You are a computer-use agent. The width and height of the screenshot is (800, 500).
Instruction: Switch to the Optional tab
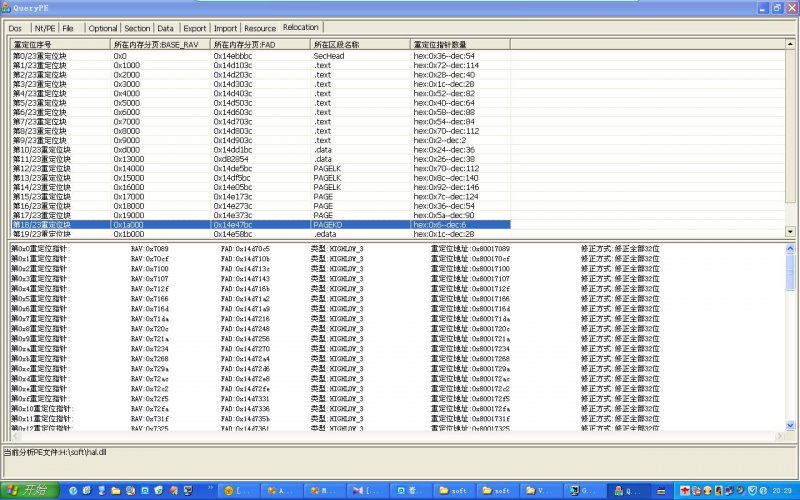pos(103,28)
